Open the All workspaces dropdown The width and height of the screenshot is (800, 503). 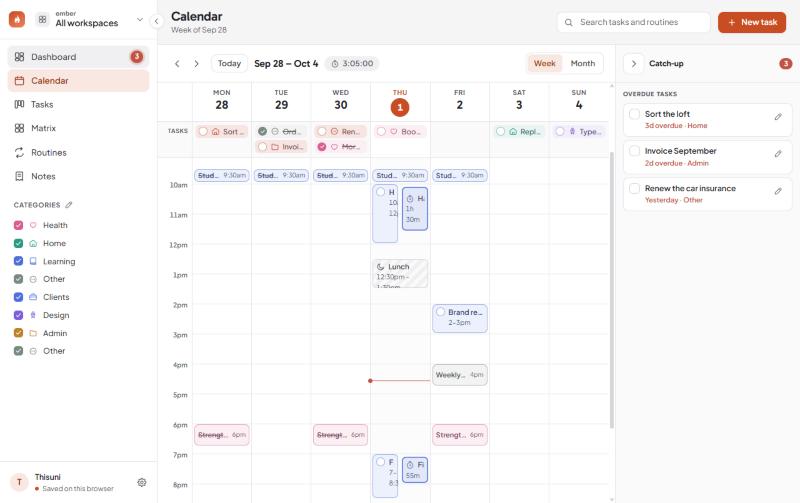click(x=90, y=19)
